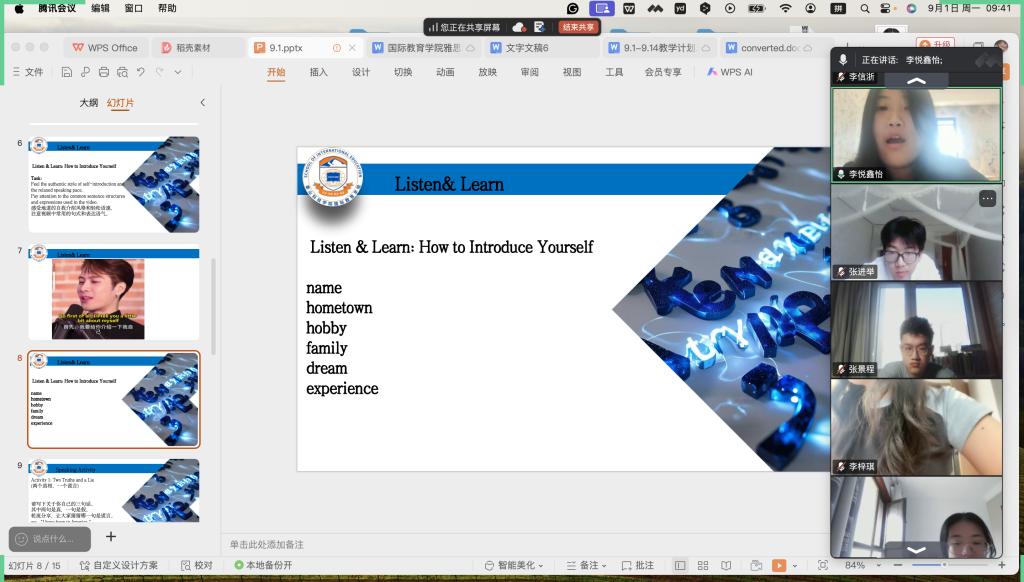Switch to the 9.1-9.14教学计划 document tab
This screenshot has height=582, width=1024.
658,48
